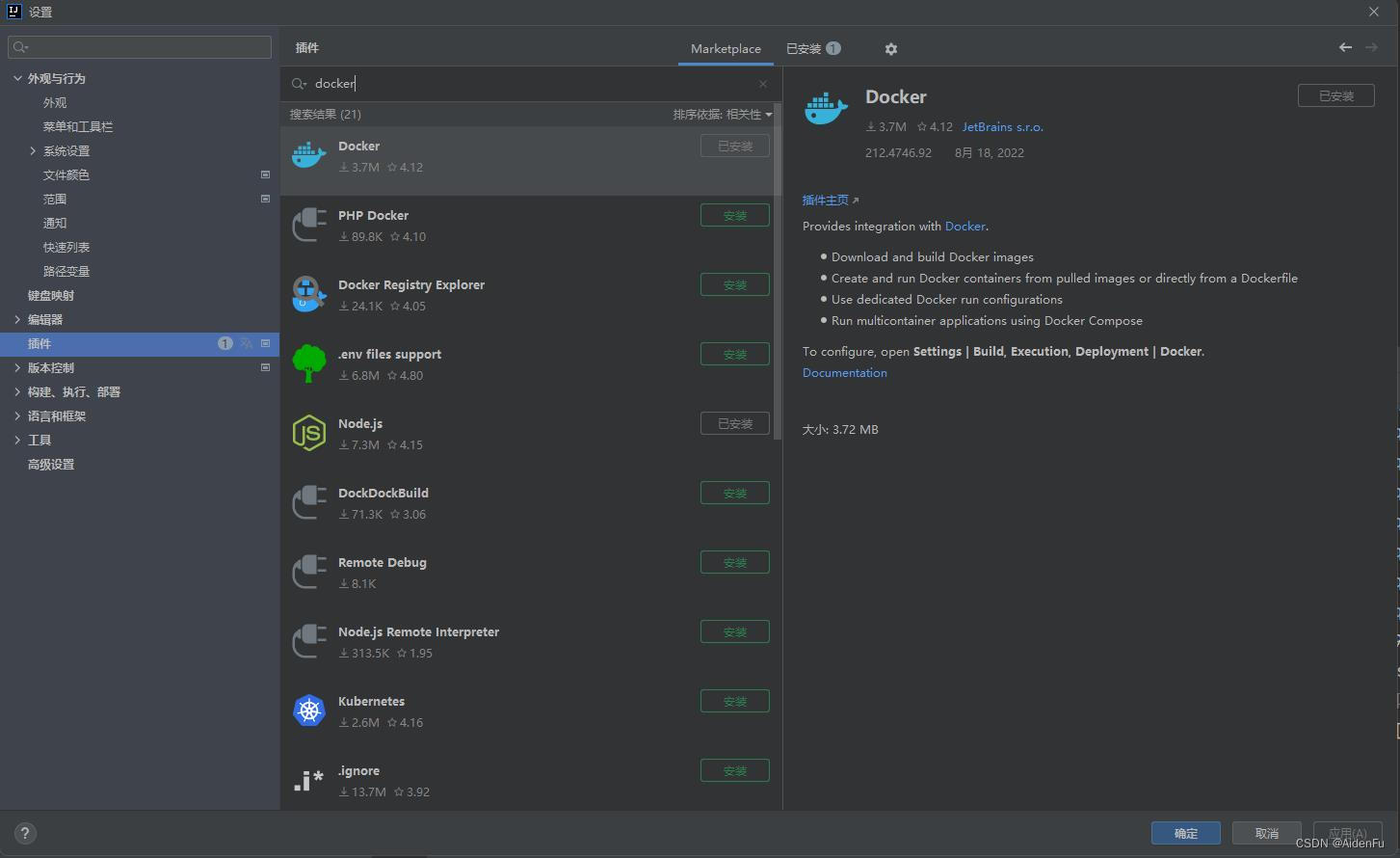The image size is (1400, 858).
Task: Select 高级设置 settings page
Action: [x=51, y=464]
